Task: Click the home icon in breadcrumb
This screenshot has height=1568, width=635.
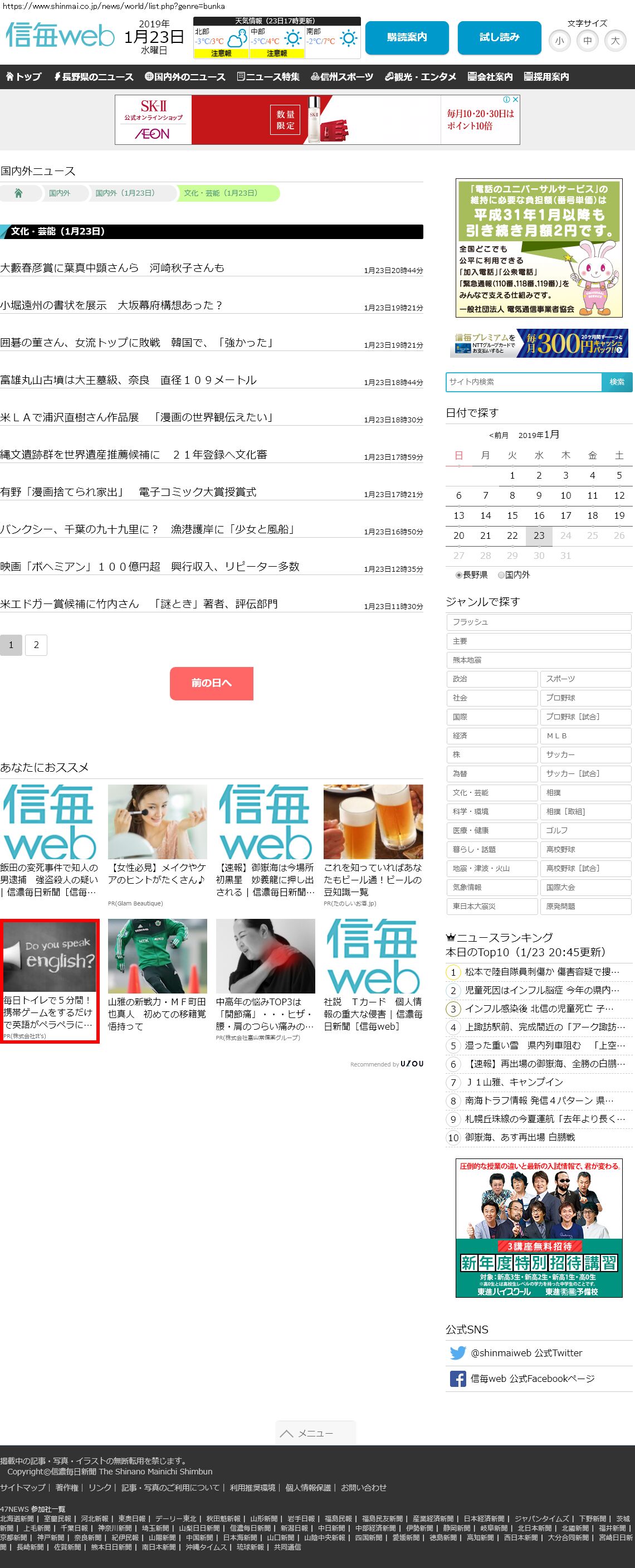Action: [x=18, y=193]
